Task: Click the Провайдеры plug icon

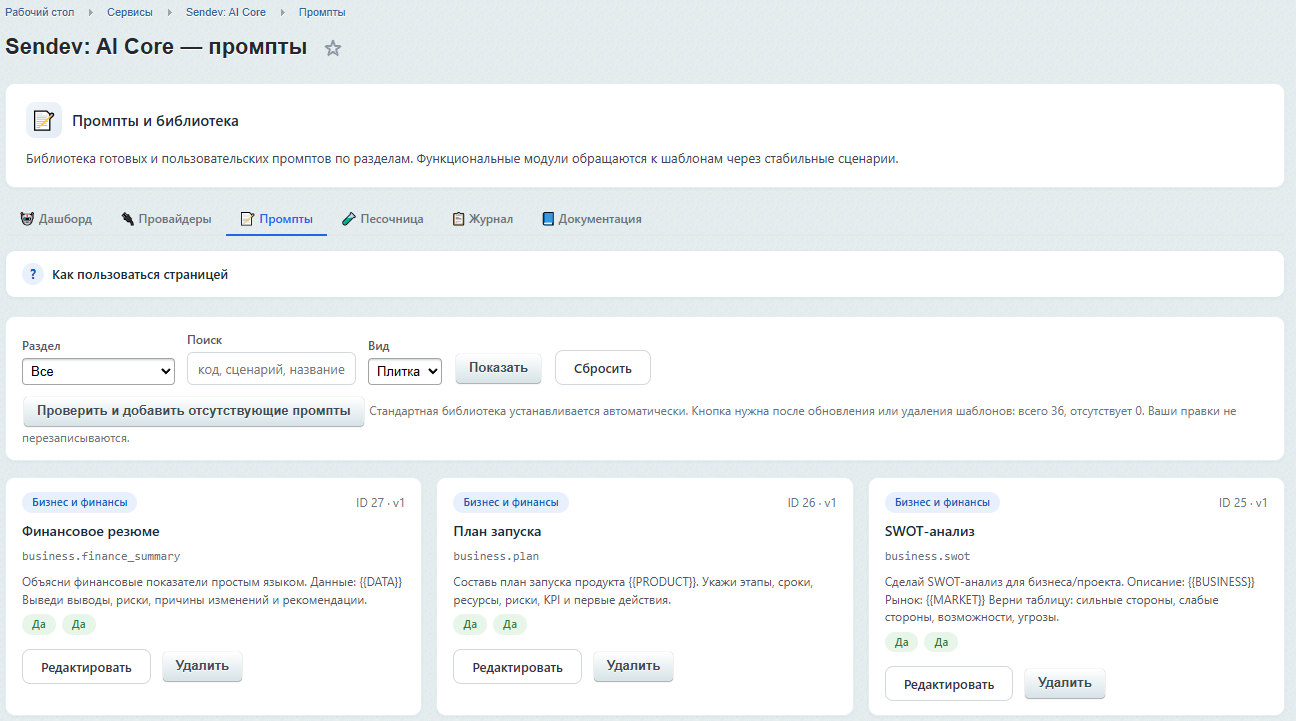Action: (127, 219)
